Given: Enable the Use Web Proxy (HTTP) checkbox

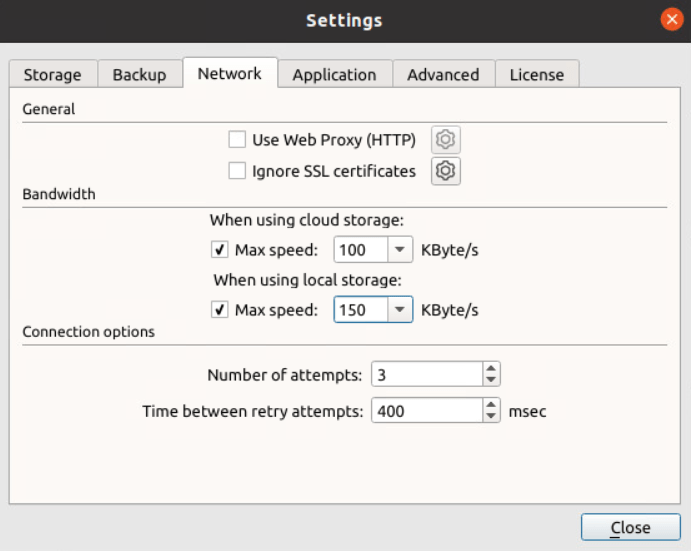Looking at the screenshot, I should click(x=237, y=140).
